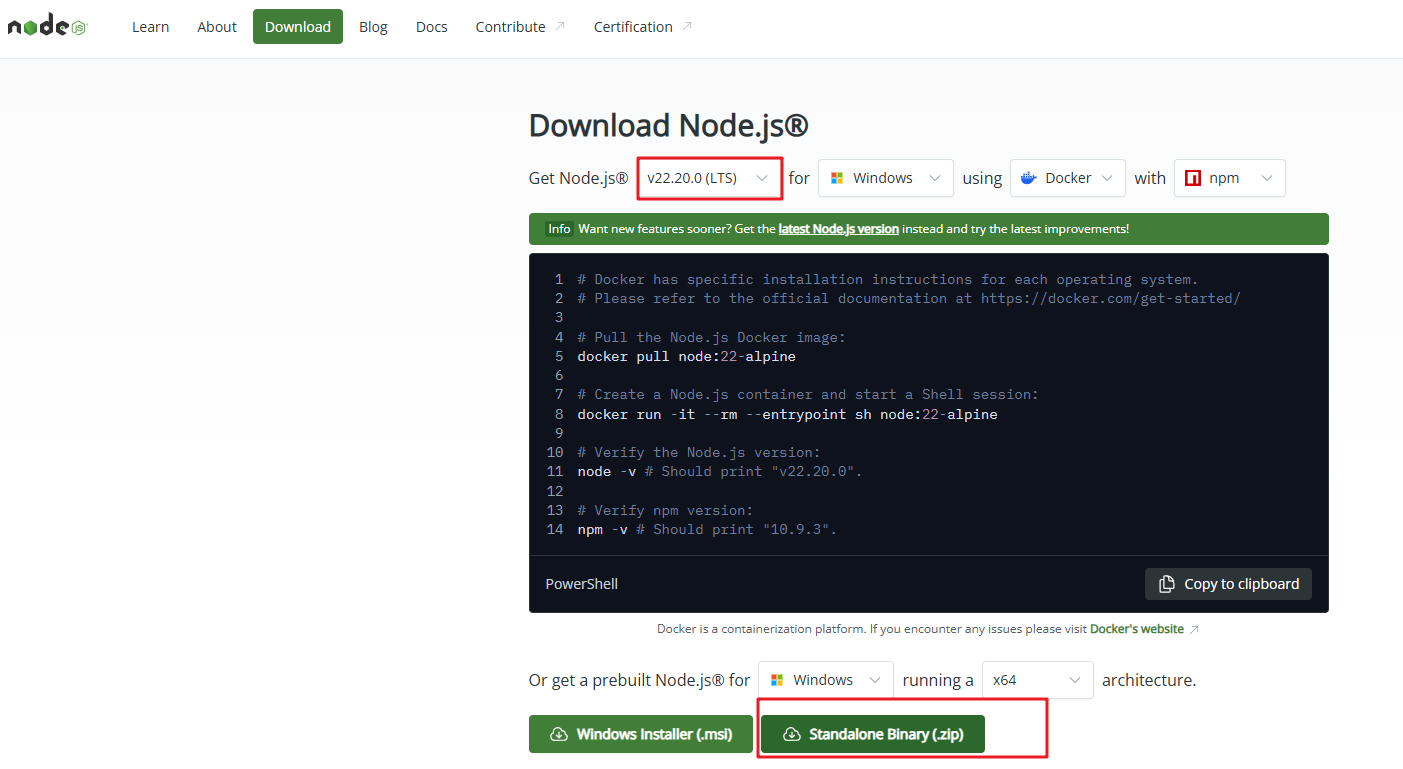This screenshot has height=769, width=1403.
Task: Select the Download nav item
Action: tap(298, 27)
